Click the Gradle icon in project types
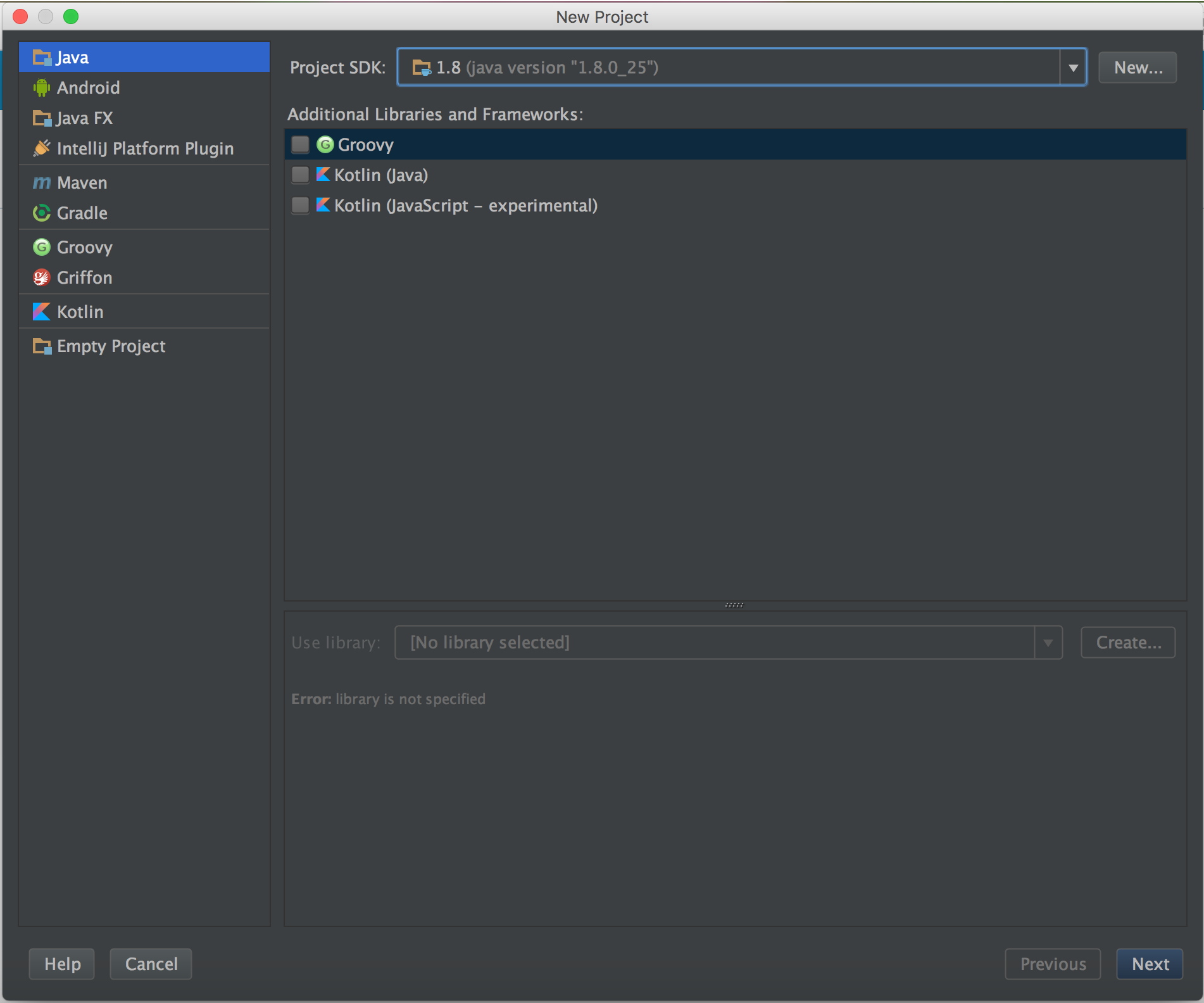This screenshot has height=1003, width=1204. click(x=42, y=213)
